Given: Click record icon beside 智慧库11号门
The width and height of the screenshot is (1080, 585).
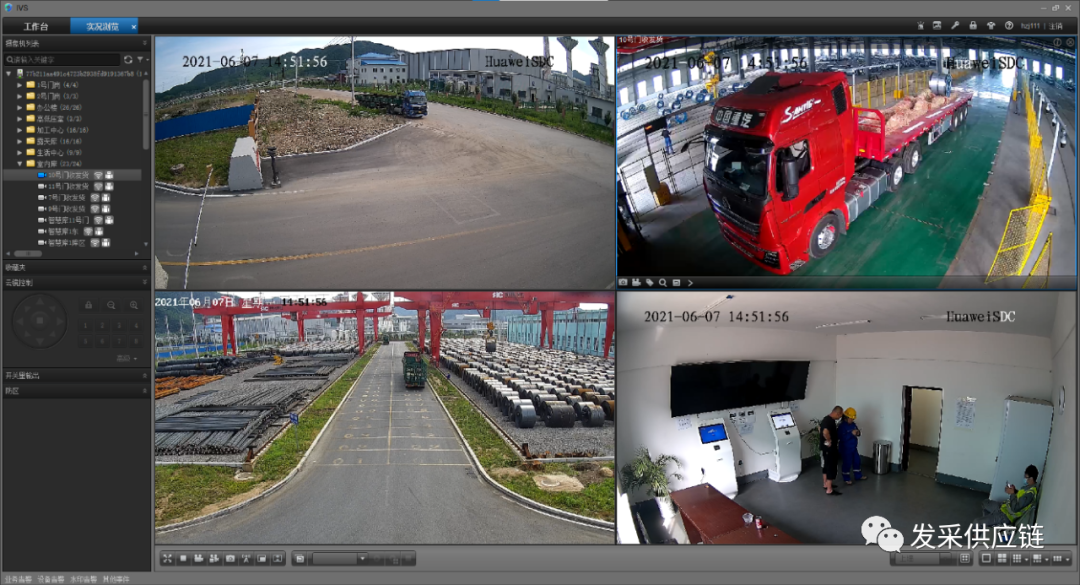Looking at the screenshot, I should coord(109,220).
